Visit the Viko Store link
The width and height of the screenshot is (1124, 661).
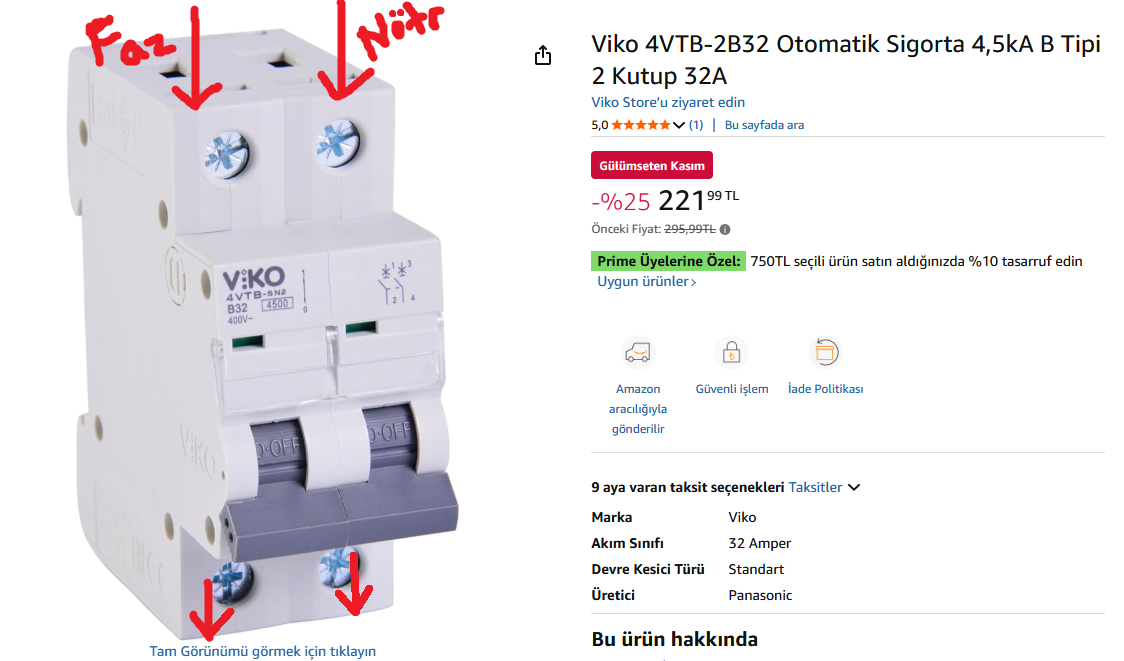pos(668,103)
